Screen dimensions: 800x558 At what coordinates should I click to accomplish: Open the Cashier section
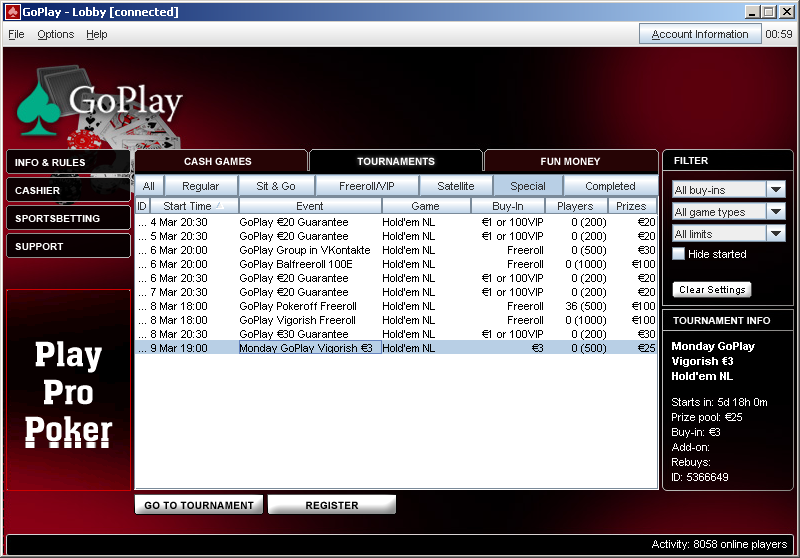[68, 190]
